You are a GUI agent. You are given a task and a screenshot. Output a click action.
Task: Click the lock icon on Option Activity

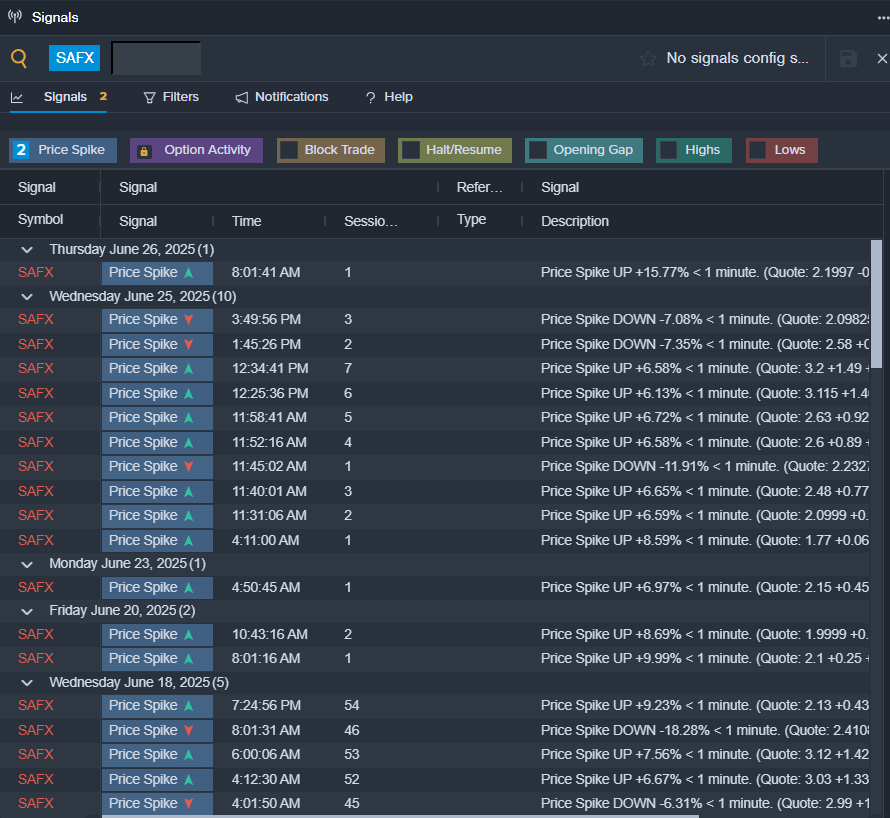[144, 151]
